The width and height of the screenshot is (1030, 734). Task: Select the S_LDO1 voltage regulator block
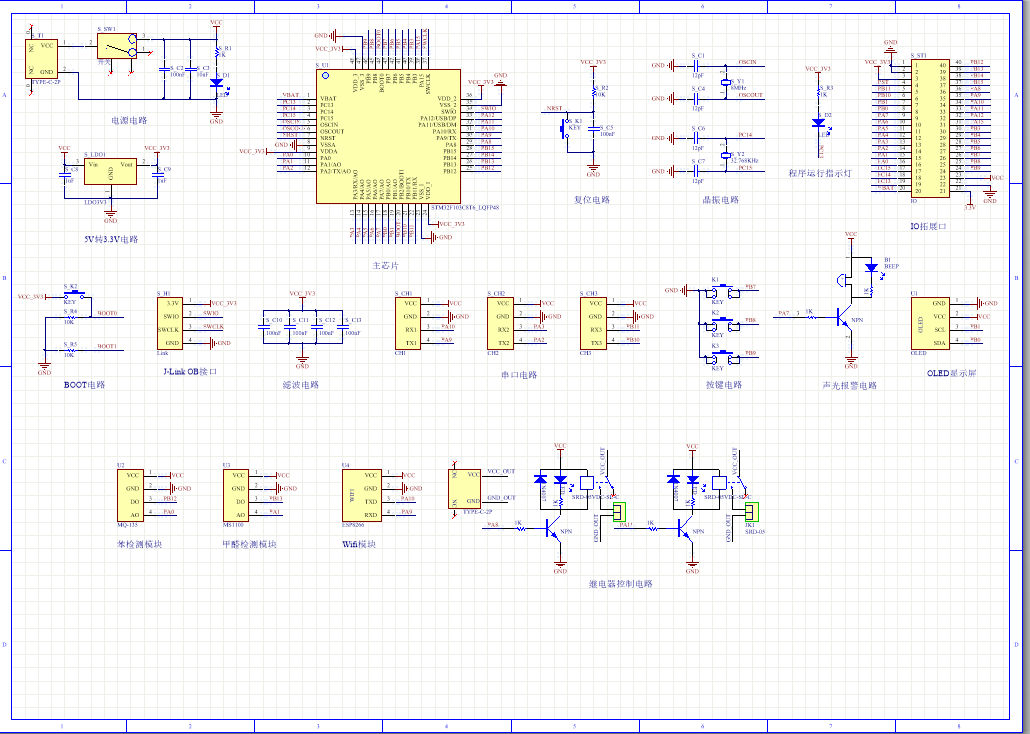click(x=110, y=171)
